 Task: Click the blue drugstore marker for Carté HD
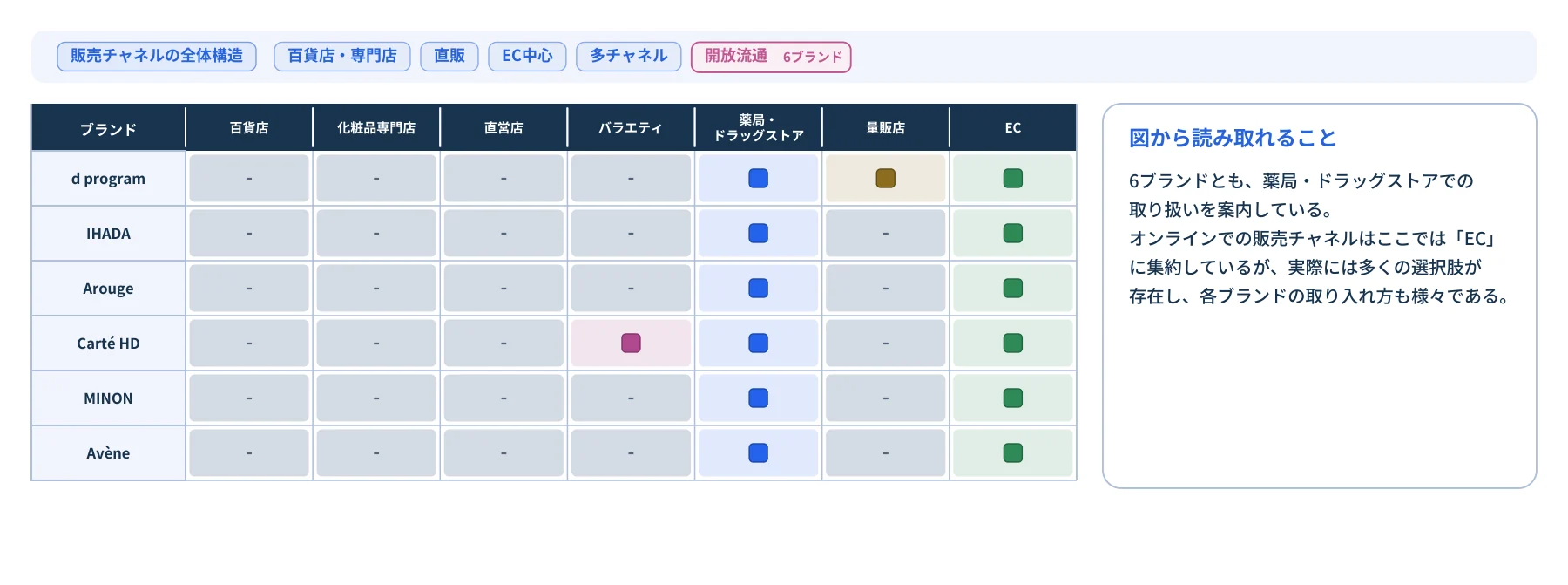759,344
